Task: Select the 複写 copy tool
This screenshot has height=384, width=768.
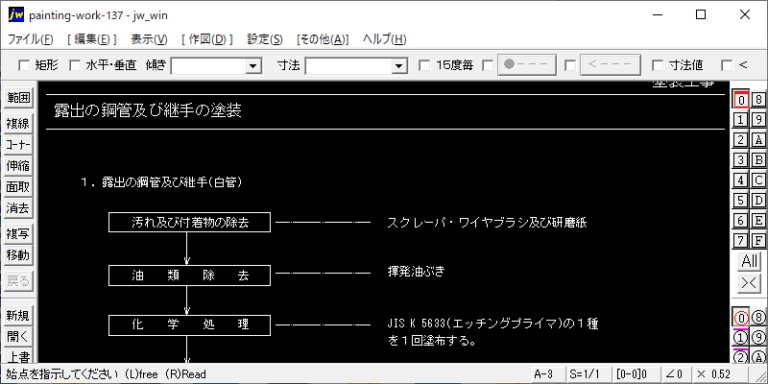Action: tap(18, 234)
